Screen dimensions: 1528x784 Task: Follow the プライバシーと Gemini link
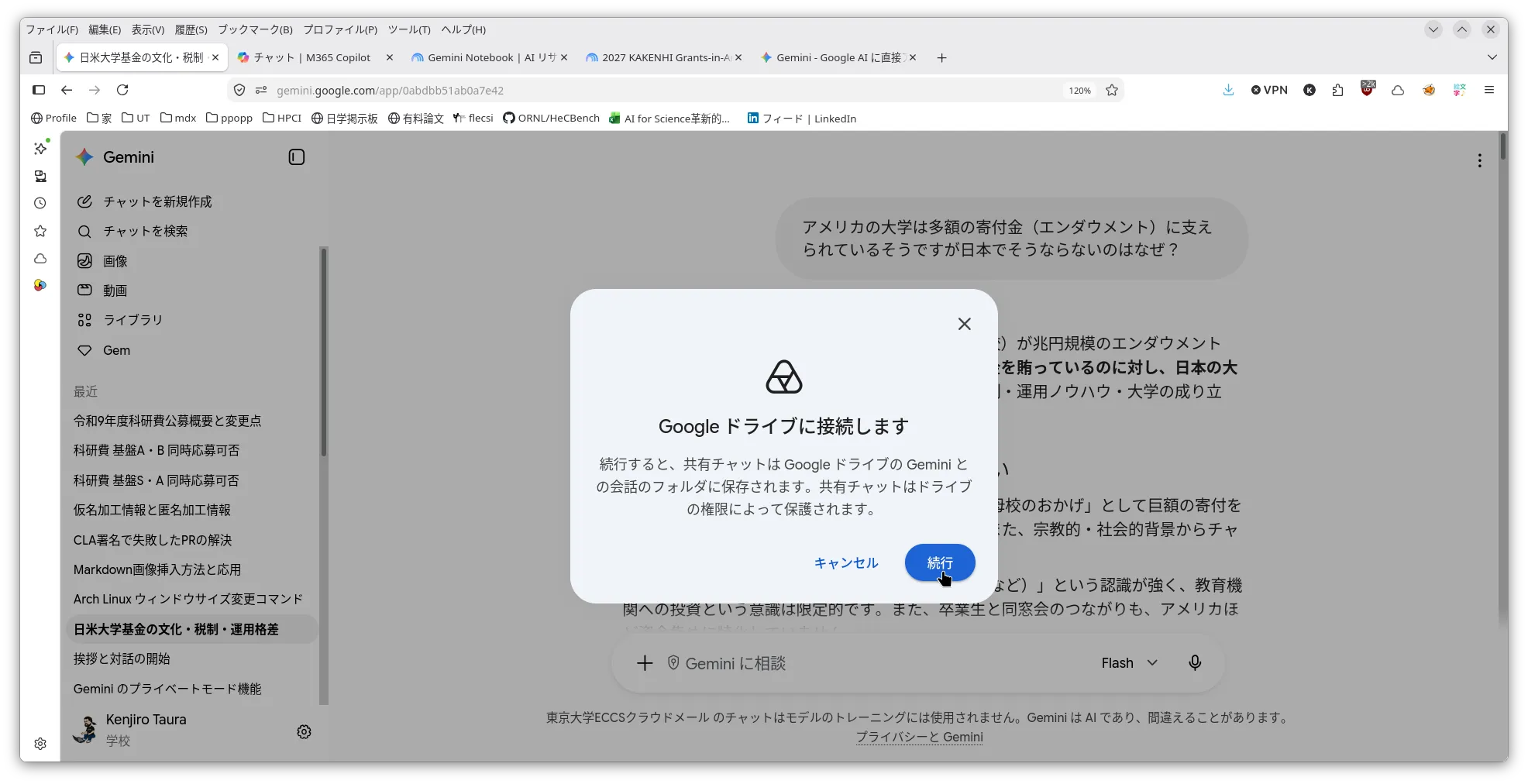point(919,738)
